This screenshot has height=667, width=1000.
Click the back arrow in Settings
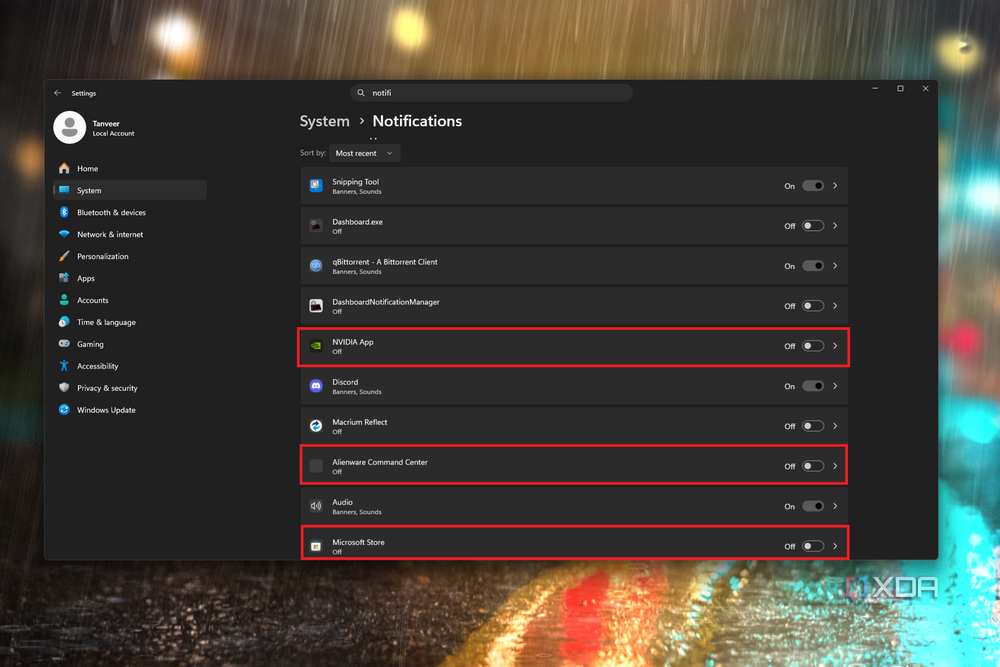click(57, 92)
